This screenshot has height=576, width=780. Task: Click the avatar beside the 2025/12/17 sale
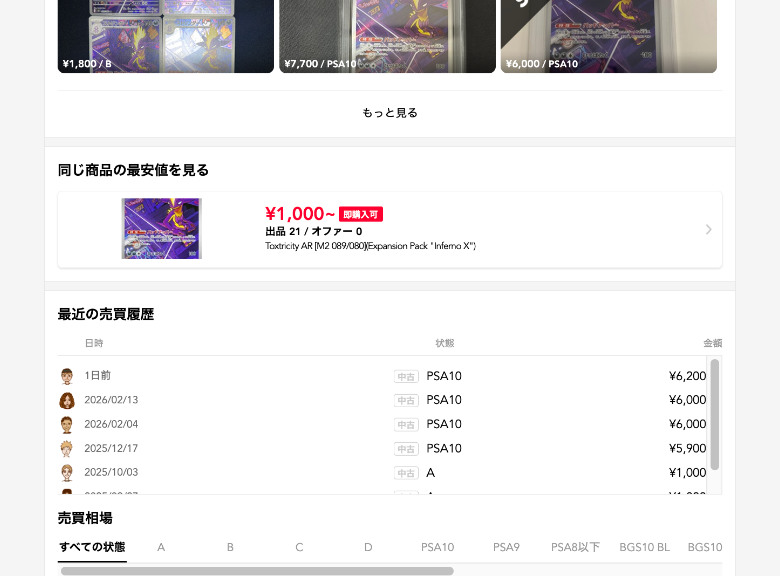67,449
